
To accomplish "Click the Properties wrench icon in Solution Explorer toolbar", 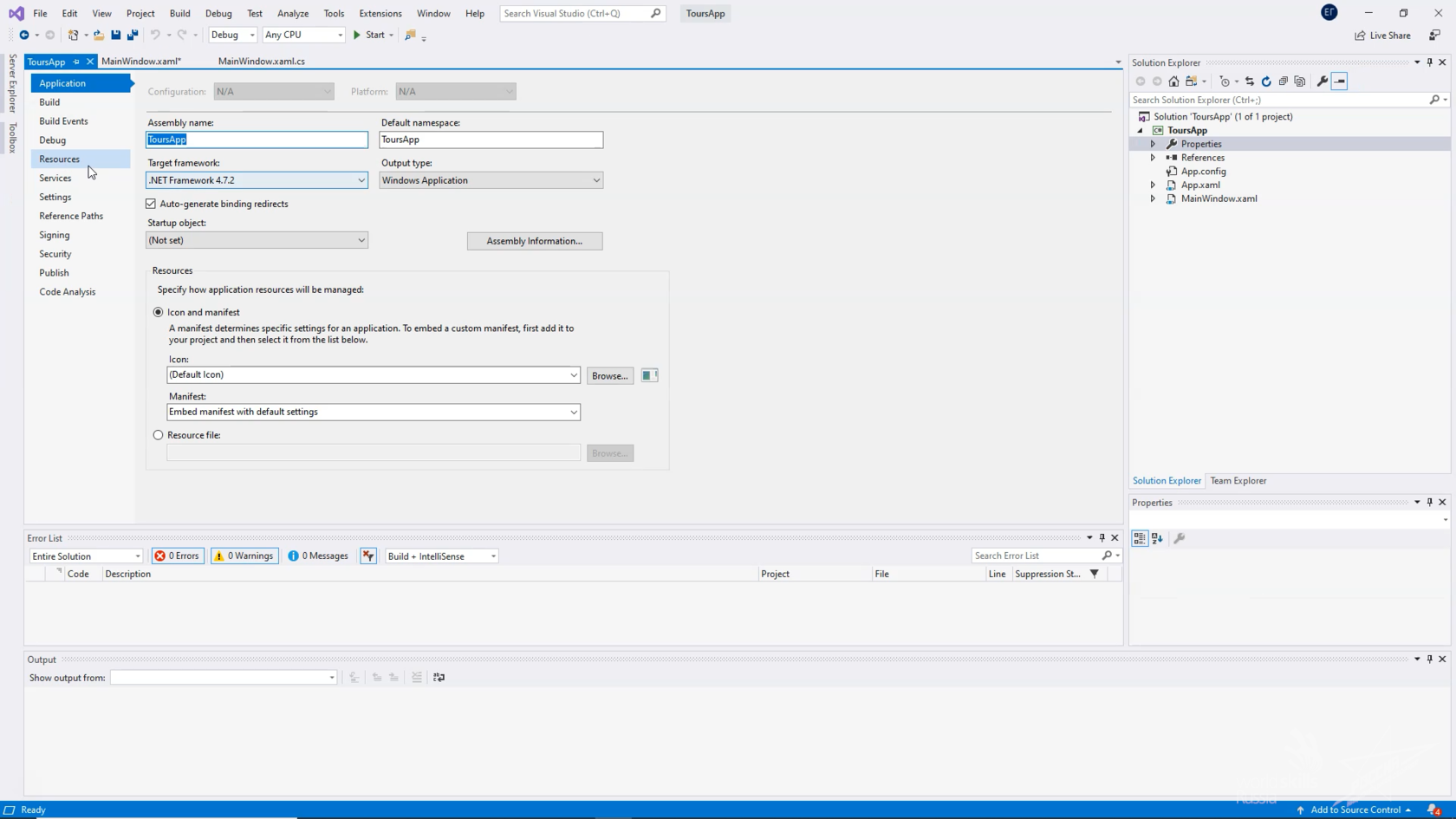I will point(1323,81).
